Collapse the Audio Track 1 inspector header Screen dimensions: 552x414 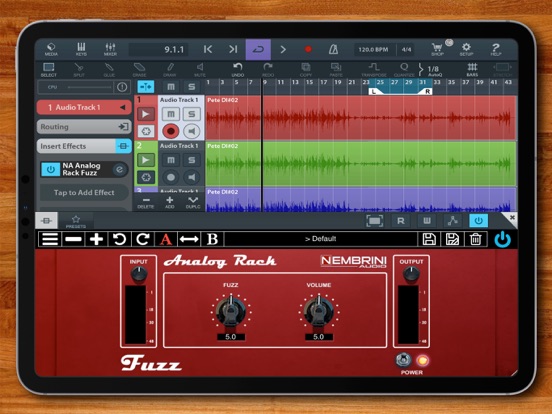pyautogui.click(x=84, y=107)
